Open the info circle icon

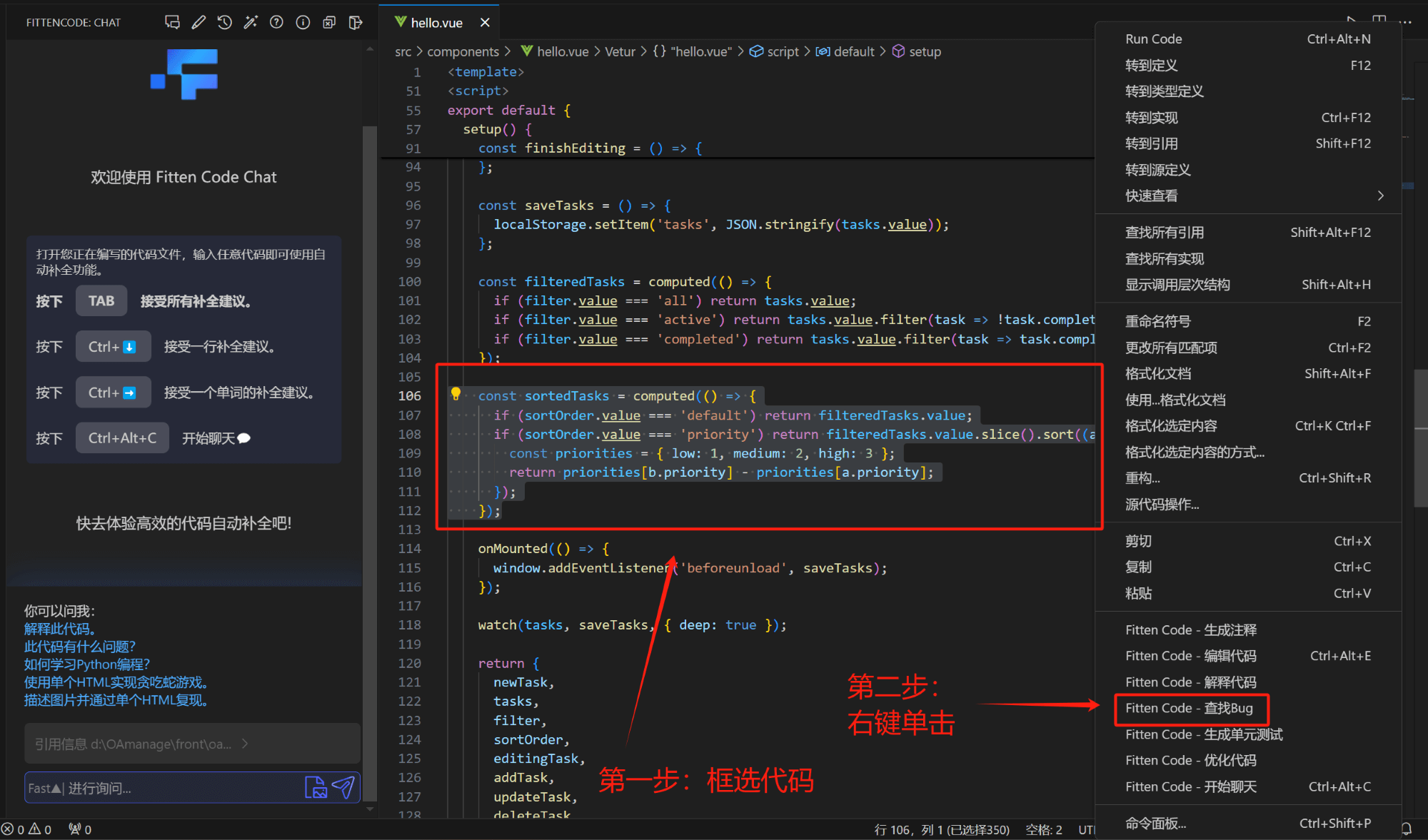(x=303, y=22)
